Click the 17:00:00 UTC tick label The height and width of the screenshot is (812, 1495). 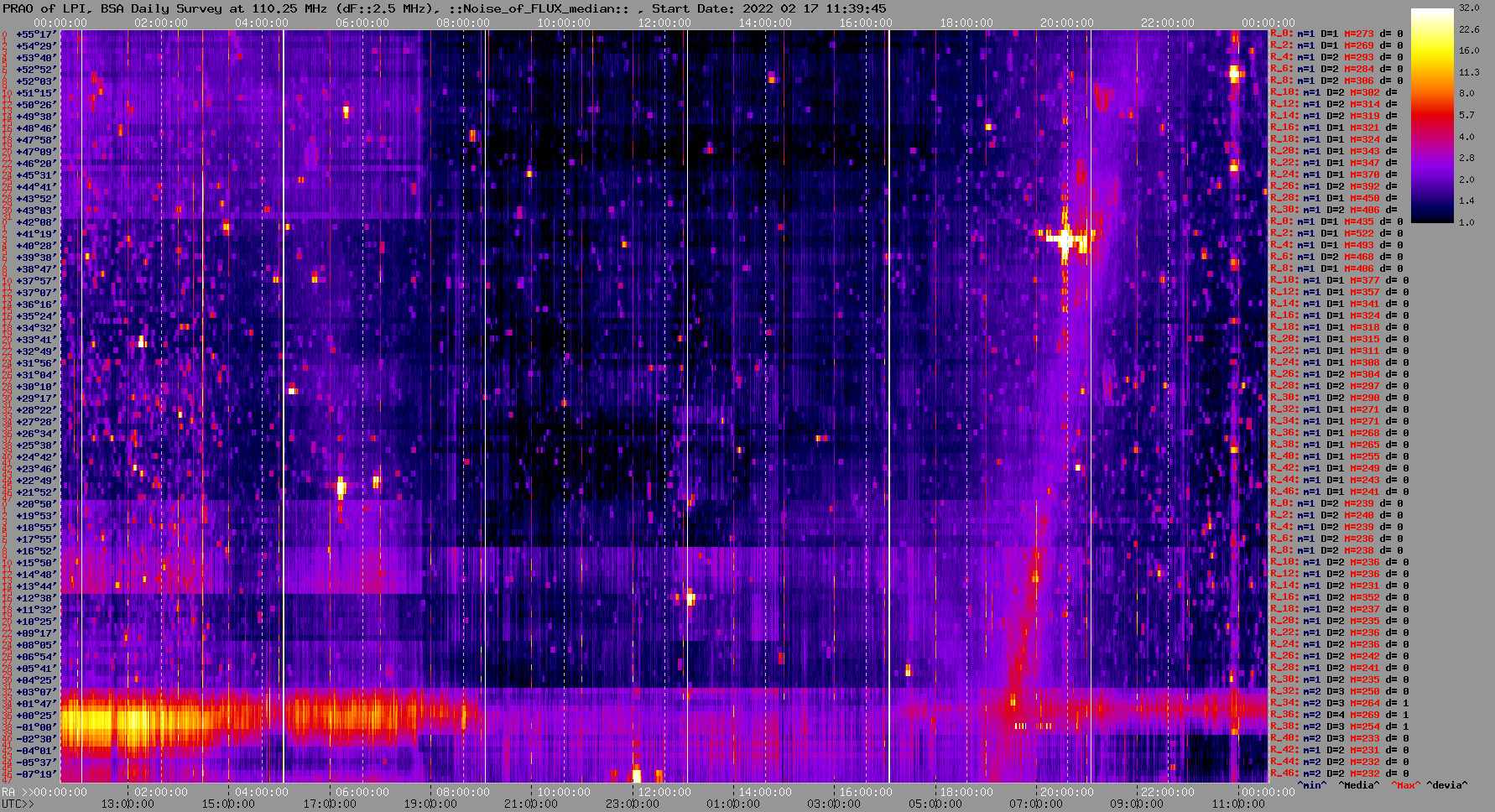[x=330, y=804]
